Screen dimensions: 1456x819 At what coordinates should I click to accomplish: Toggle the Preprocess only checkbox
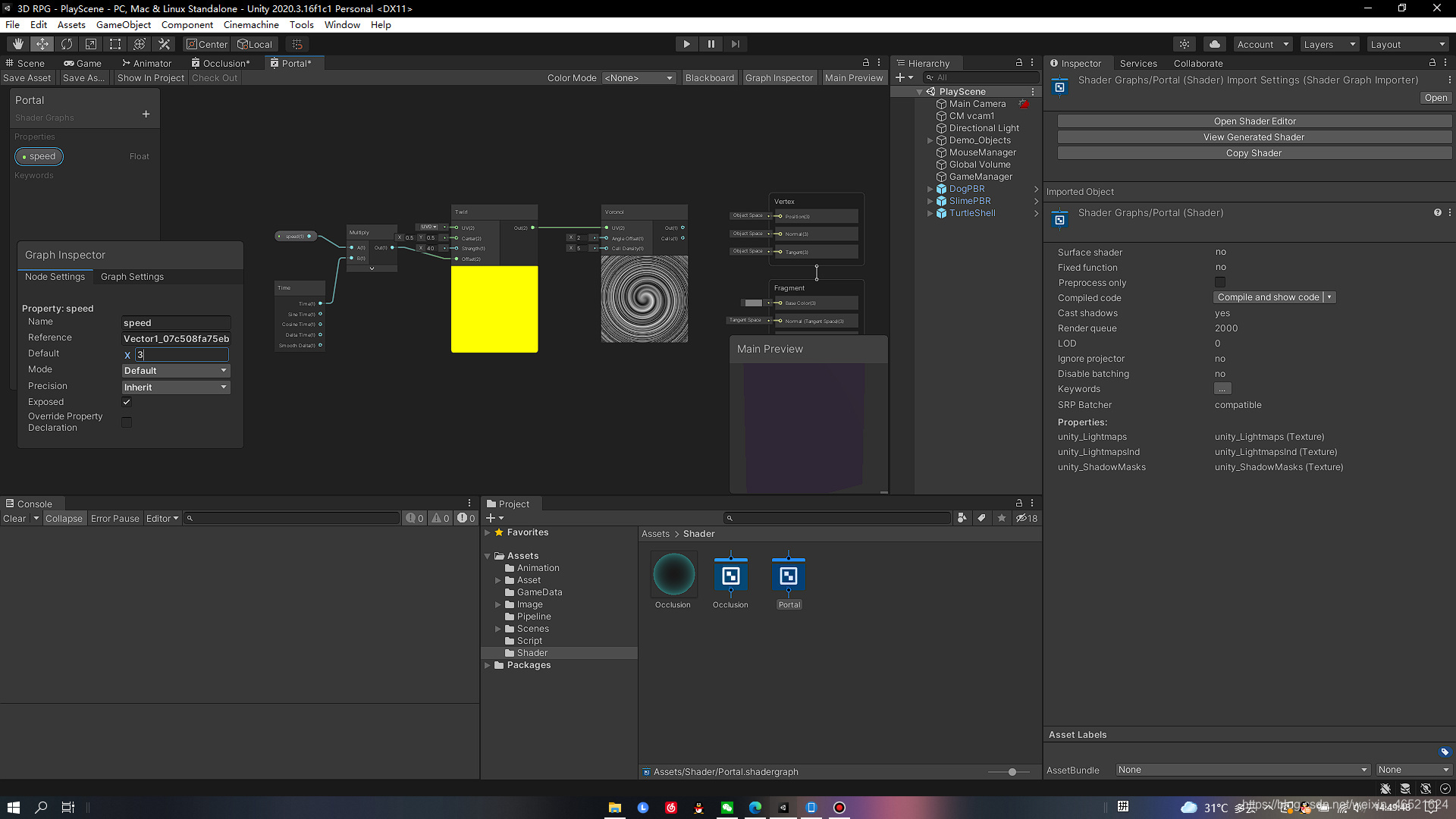[x=1220, y=282]
